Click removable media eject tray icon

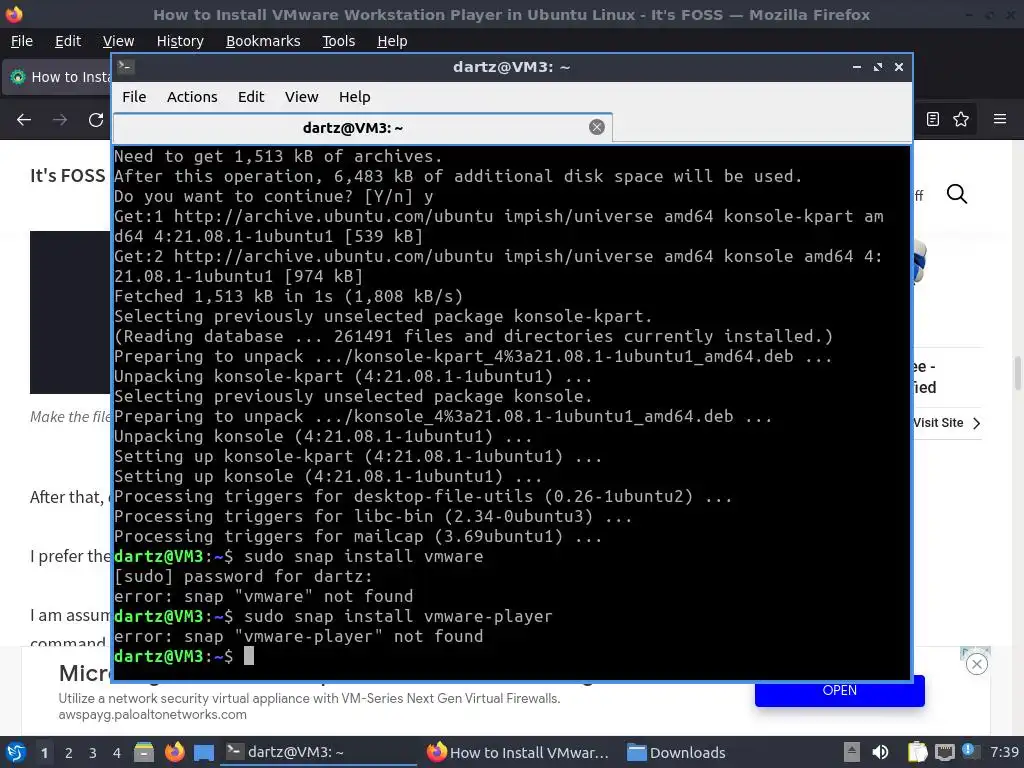pos(851,752)
